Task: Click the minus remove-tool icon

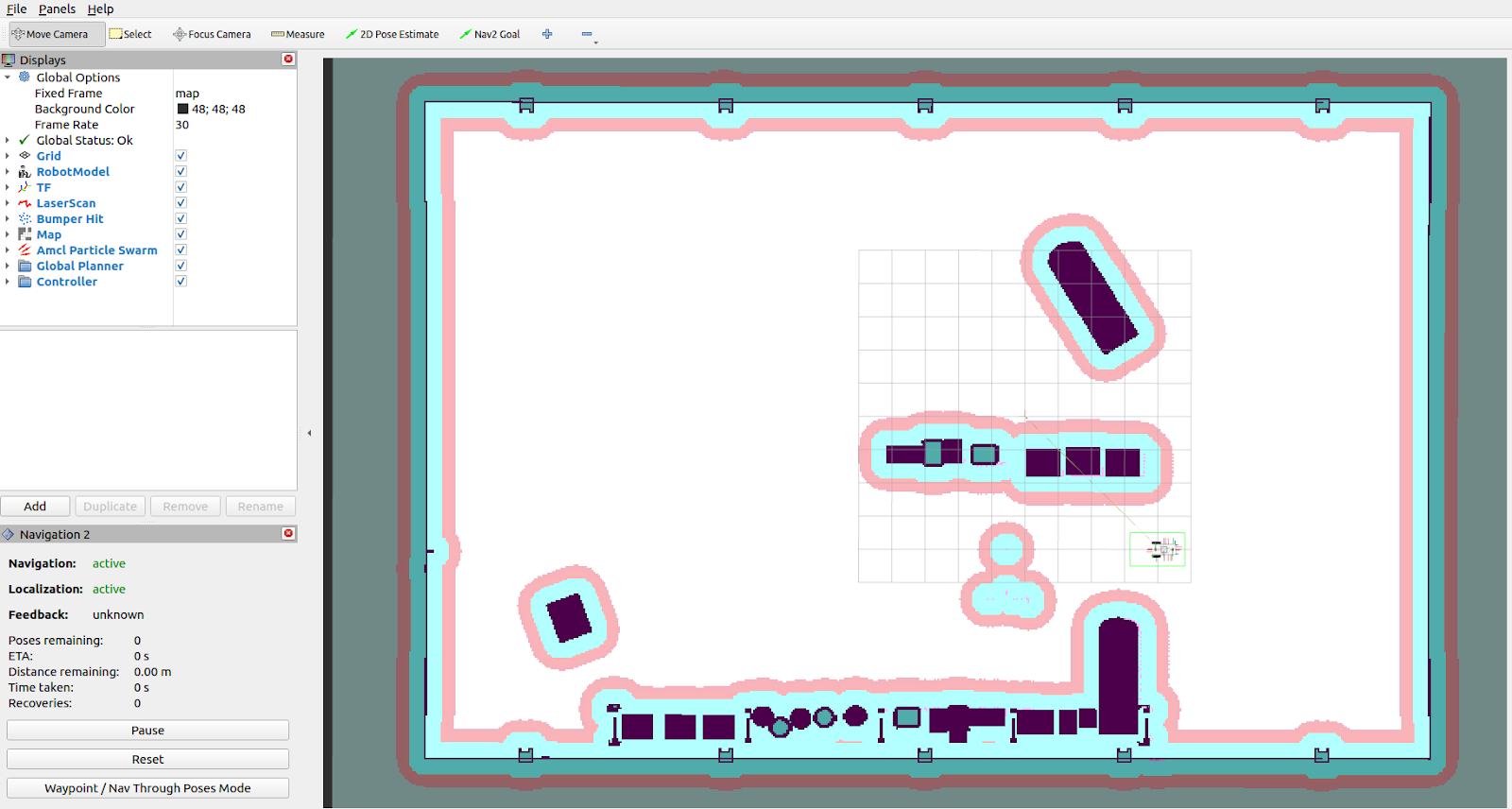Action: pyautogui.click(x=587, y=34)
